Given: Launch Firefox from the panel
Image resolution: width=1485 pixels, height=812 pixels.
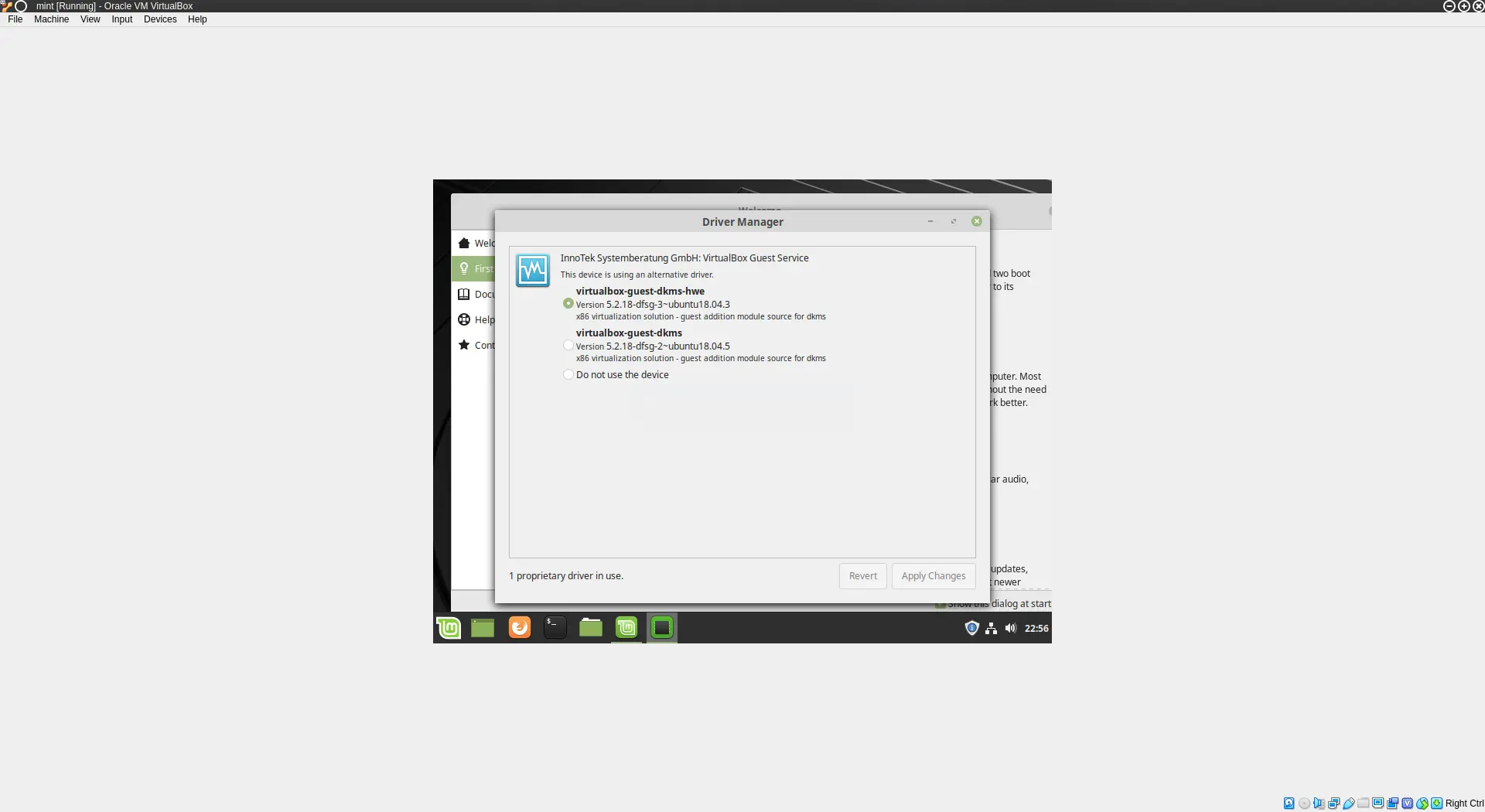Looking at the screenshot, I should (x=520, y=626).
